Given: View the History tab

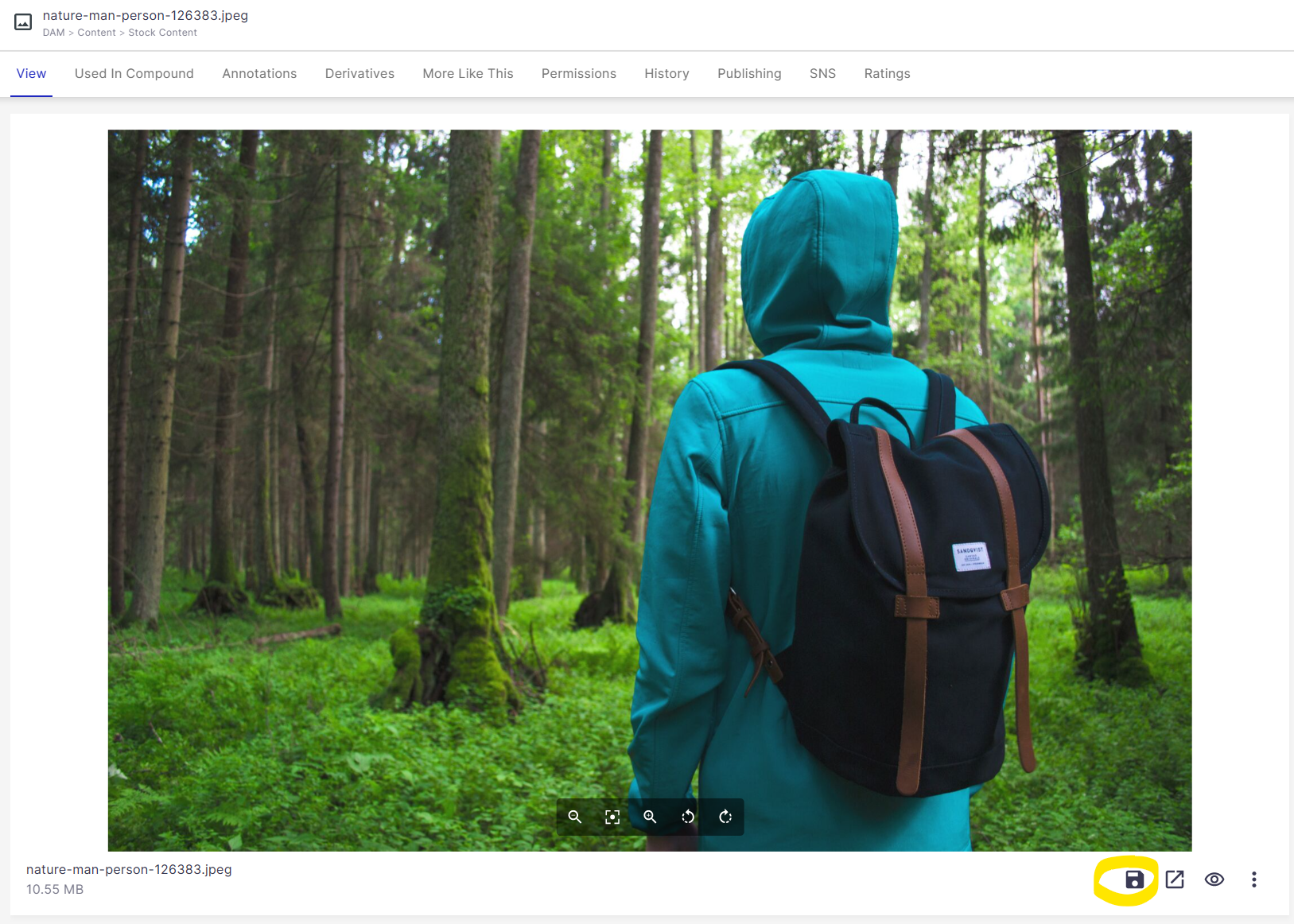Looking at the screenshot, I should point(666,73).
